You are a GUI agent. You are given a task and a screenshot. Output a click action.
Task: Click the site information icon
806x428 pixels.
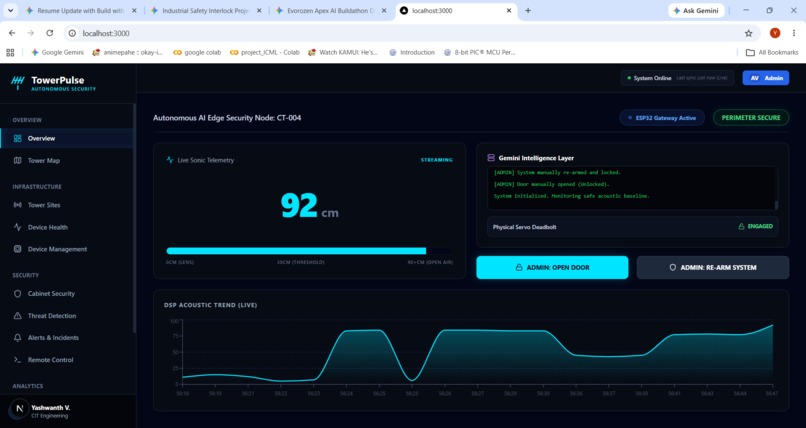(72, 33)
